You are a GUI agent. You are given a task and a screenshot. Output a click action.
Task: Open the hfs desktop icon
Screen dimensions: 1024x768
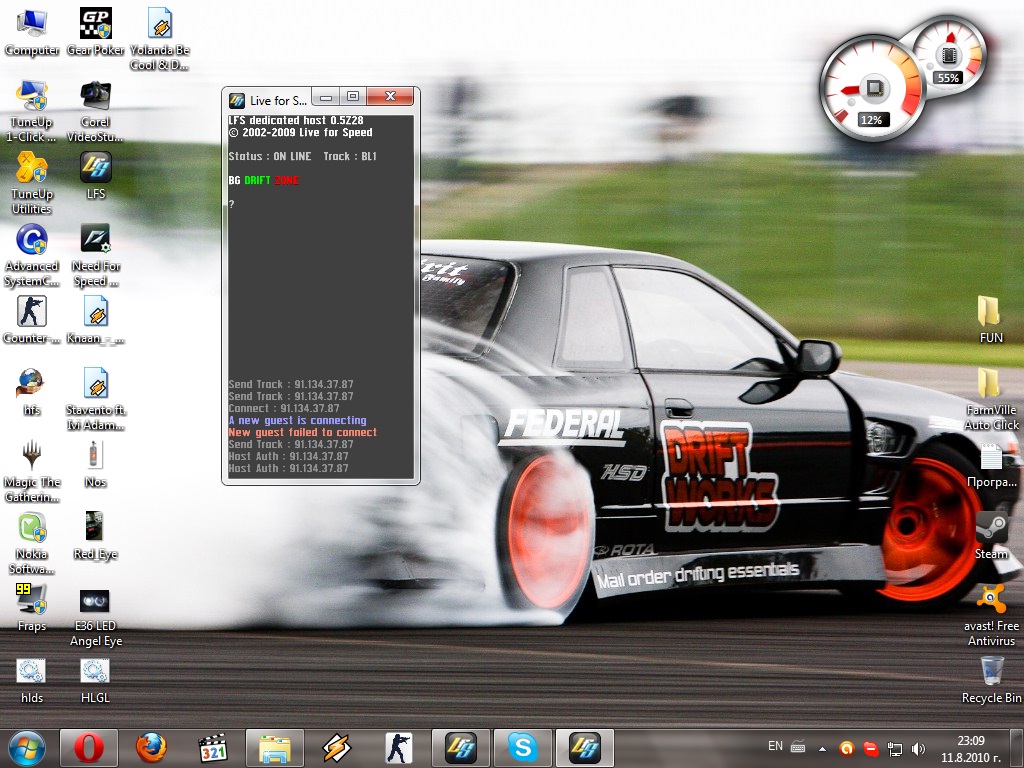[x=31, y=391]
